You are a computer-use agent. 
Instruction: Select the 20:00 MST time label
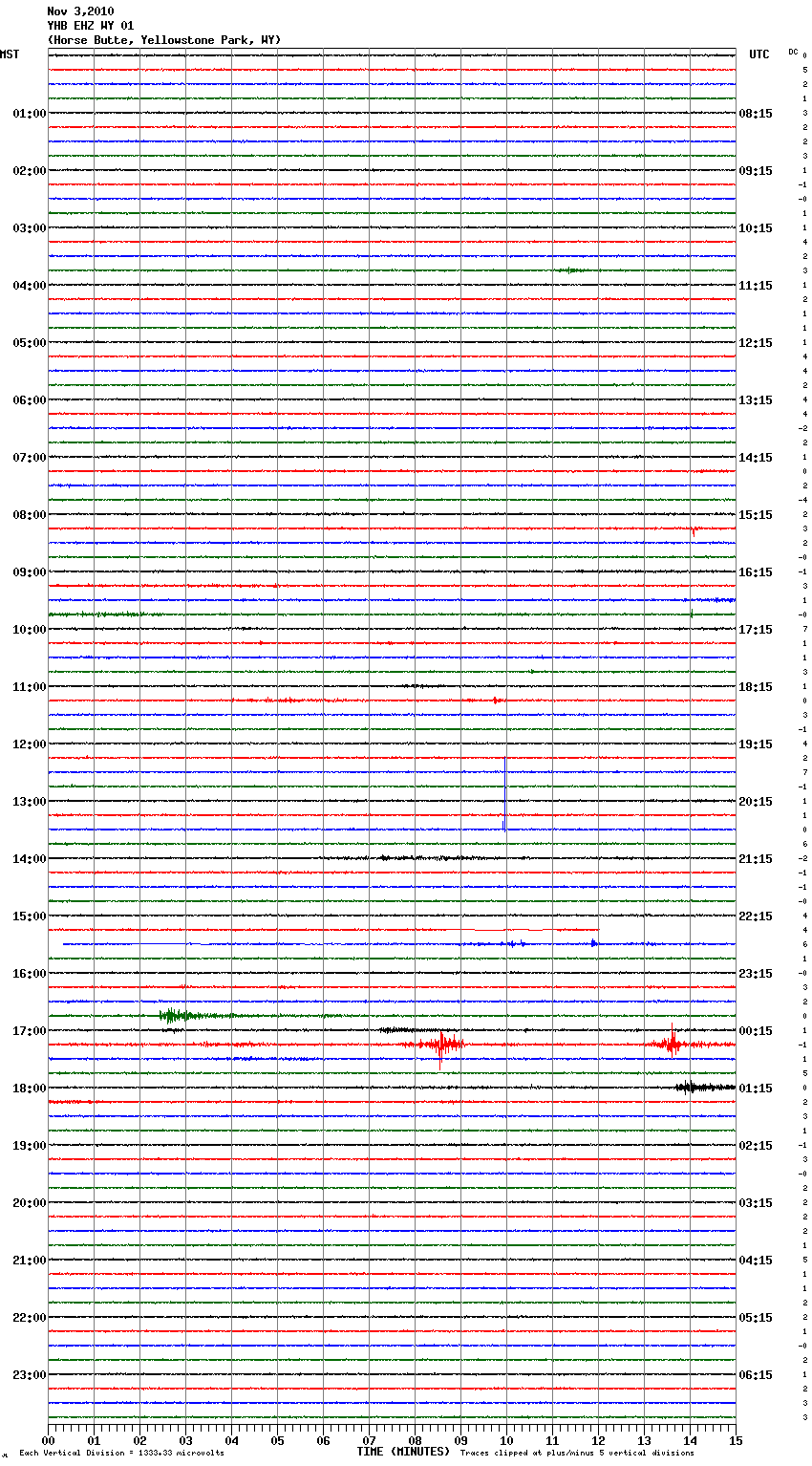[x=30, y=1203]
